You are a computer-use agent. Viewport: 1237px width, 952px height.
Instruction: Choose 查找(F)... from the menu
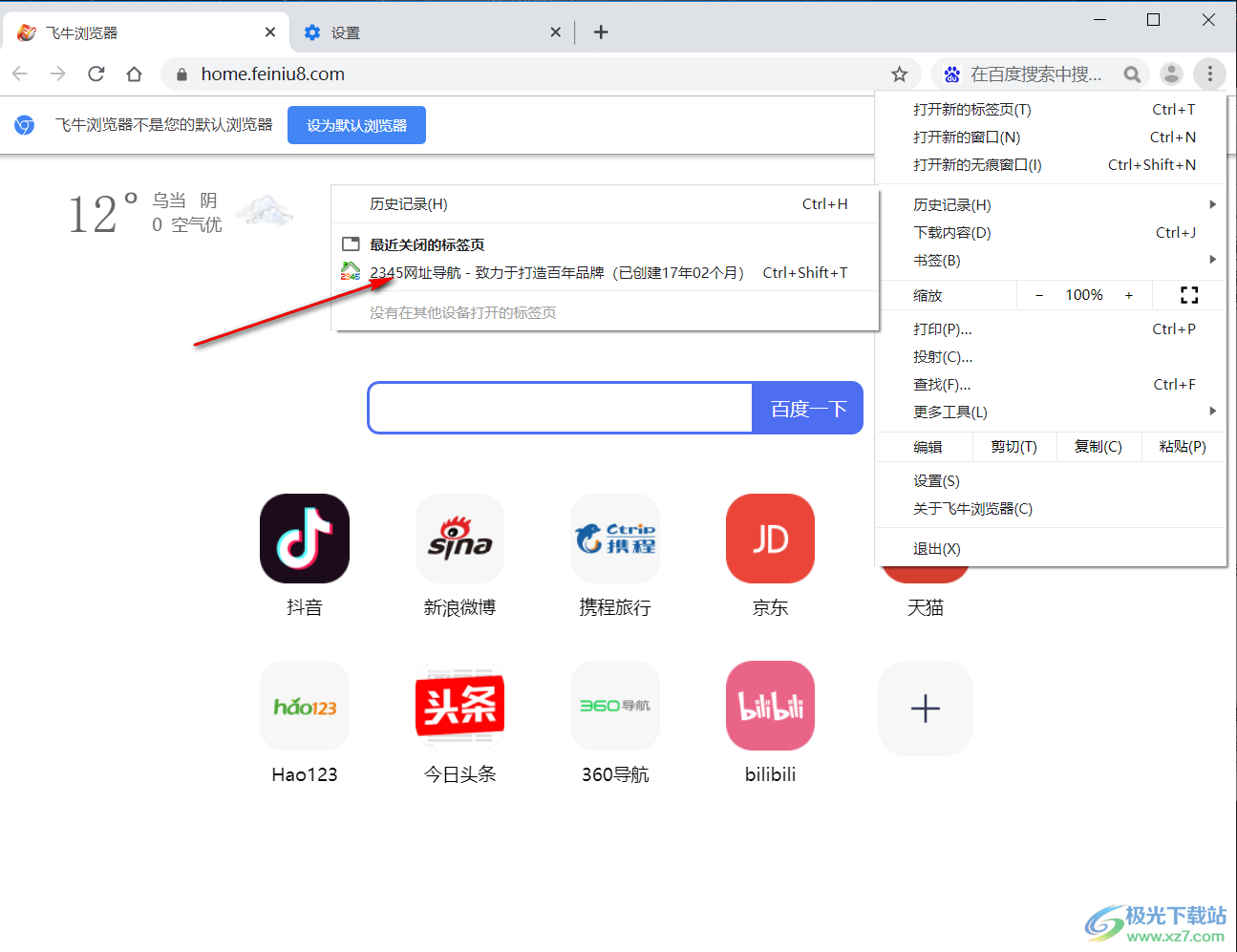[x=1051, y=384]
